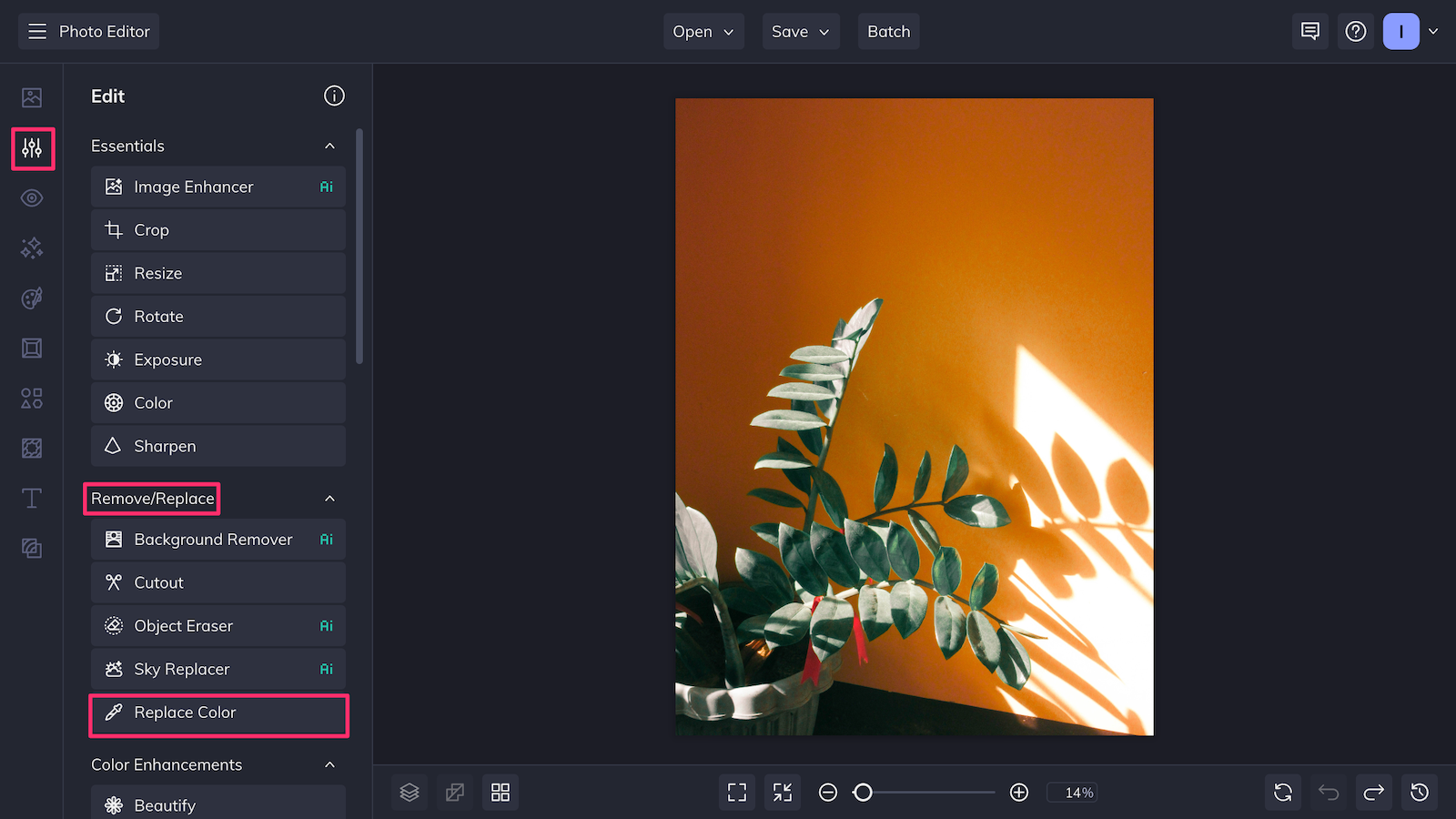Open the Layers panel at bottom left
Image resolution: width=1456 pixels, height=819 pixels.
tap(409, 792)
